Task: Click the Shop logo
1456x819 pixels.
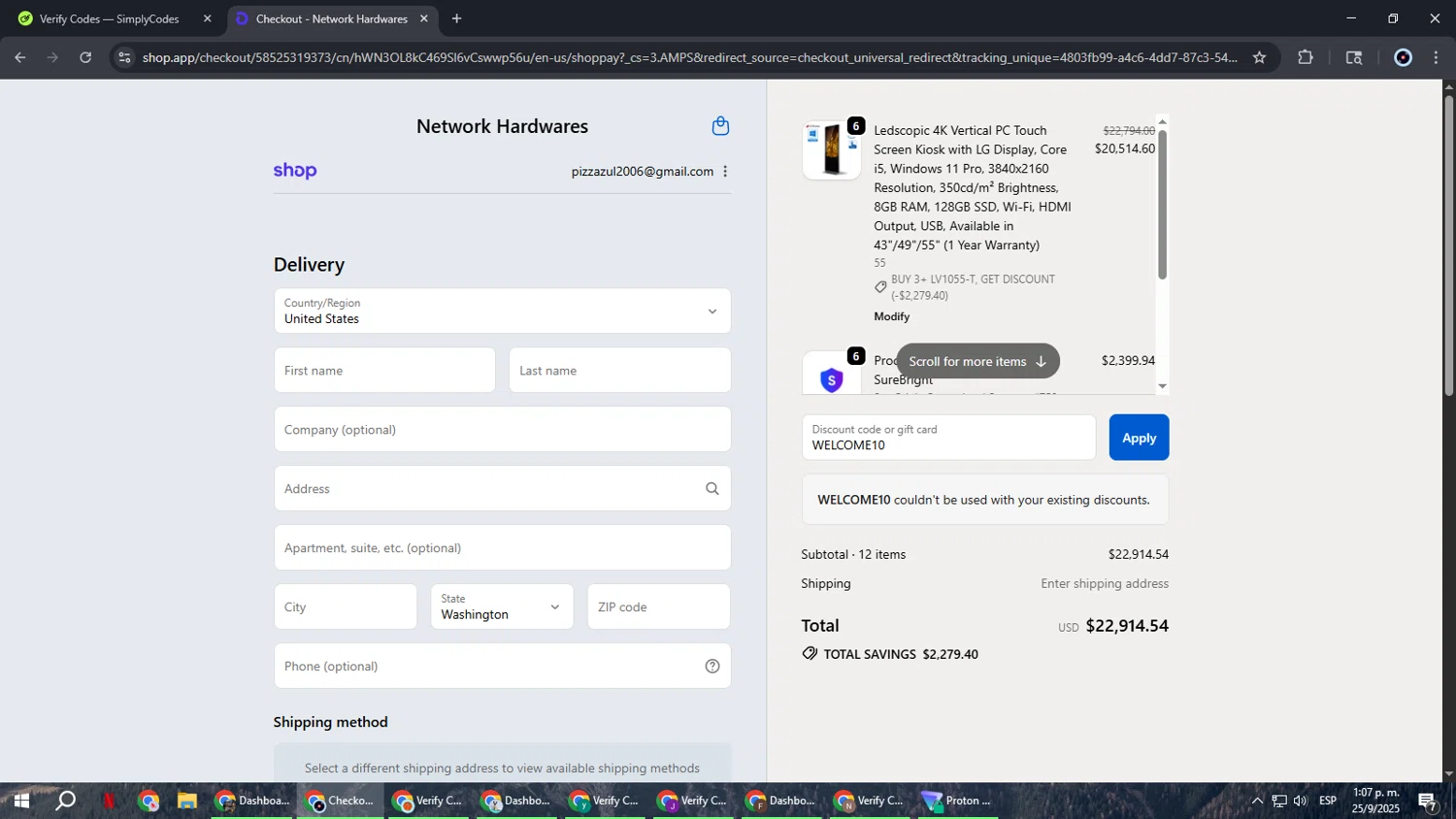Action: pyautogui.click(x=295, y=171)
